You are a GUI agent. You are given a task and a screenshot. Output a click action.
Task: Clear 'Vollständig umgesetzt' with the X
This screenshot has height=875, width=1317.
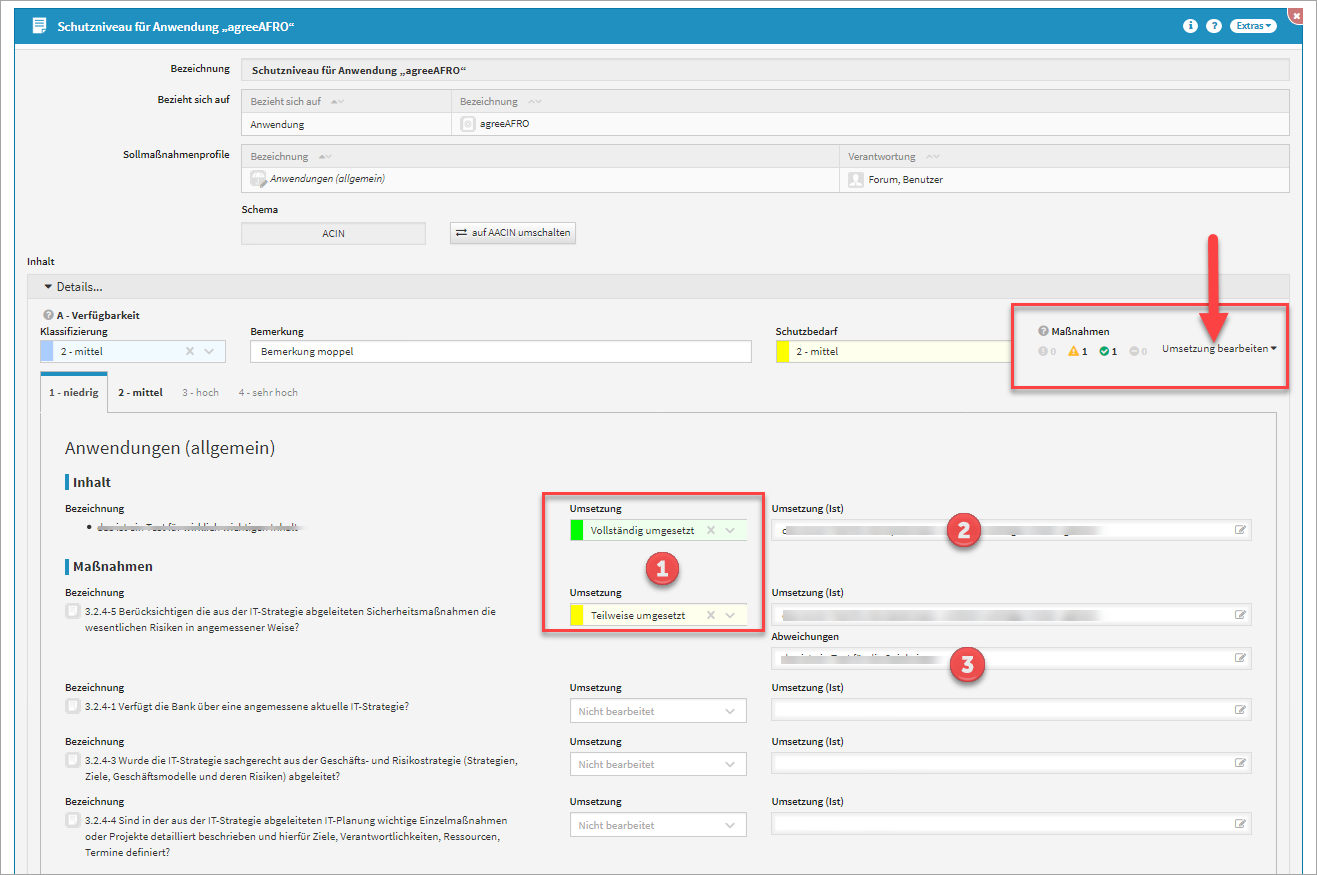tap(711, 531)
